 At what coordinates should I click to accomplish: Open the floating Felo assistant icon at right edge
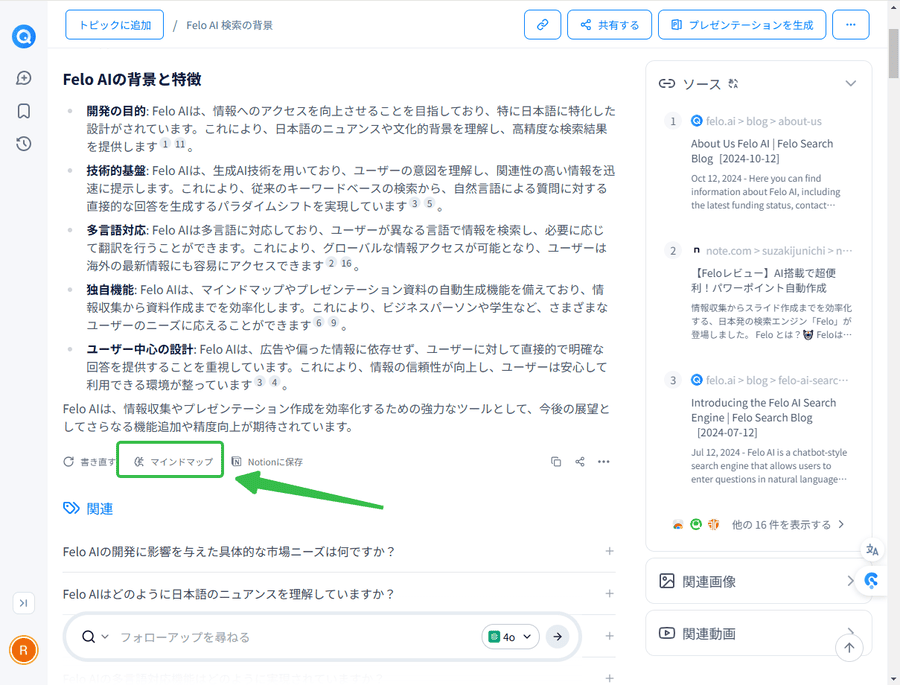click(871, 580)
